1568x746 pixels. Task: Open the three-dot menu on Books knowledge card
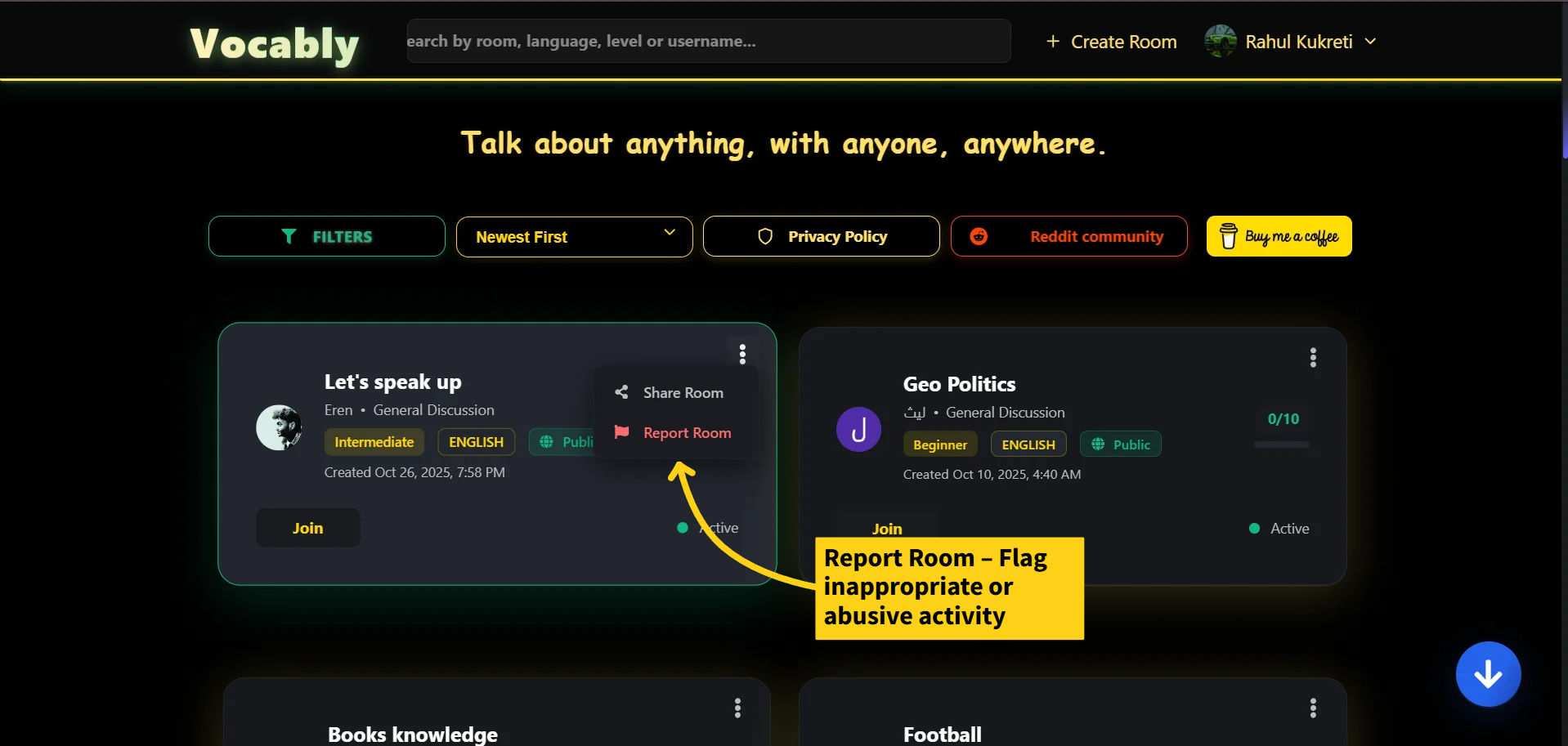tap(737, 708)
